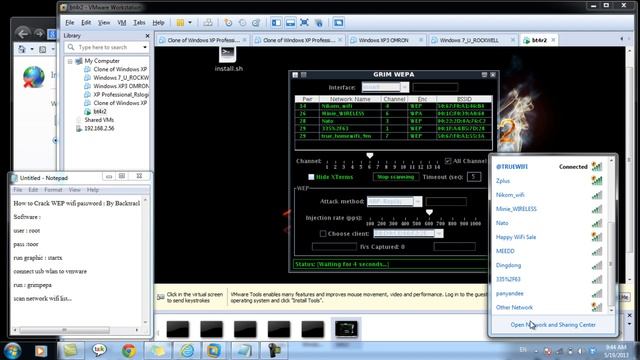Enter full screen mode via toolbar icon
Image resolution: width=640 pixels, height=360 pixels.
point(304,23)
